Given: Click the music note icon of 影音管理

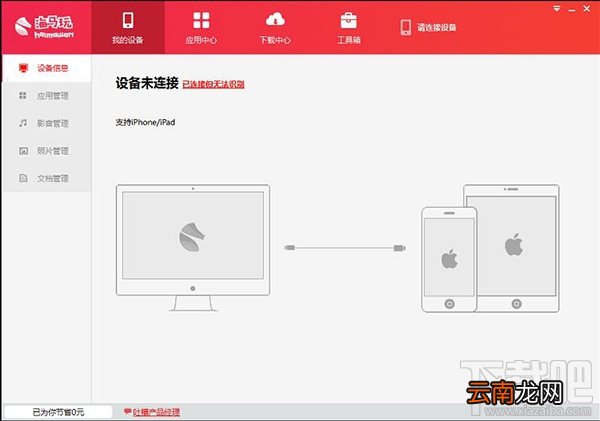Looking at the screenshot, I should tap(23, 123).
